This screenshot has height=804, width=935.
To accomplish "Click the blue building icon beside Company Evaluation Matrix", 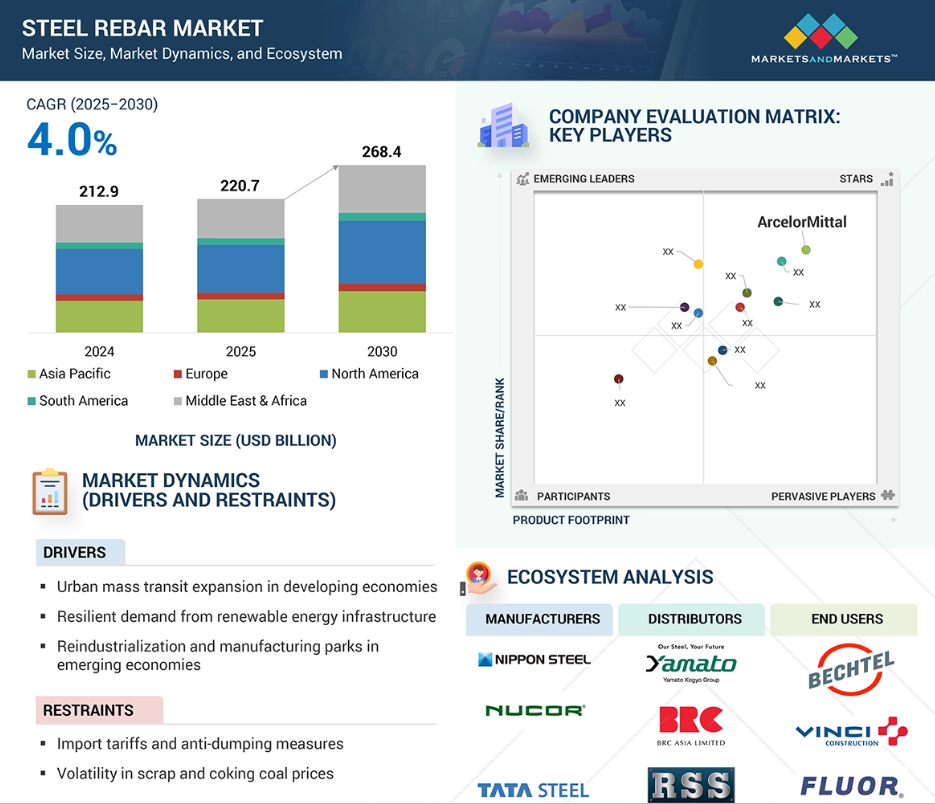I will click(503, 125).
